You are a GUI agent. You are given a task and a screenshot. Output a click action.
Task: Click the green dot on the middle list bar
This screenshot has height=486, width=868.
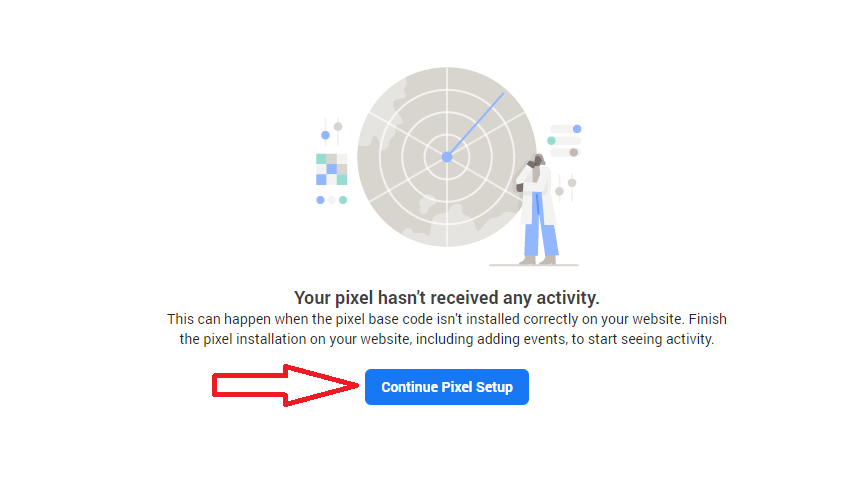[x=551, y=140]
